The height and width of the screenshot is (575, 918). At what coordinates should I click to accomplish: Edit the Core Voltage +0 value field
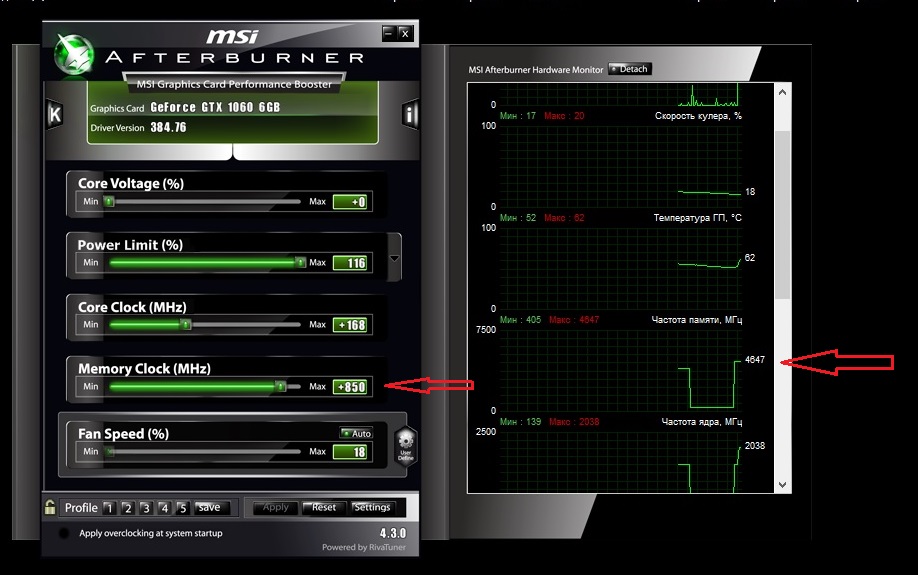click(350, 202)
